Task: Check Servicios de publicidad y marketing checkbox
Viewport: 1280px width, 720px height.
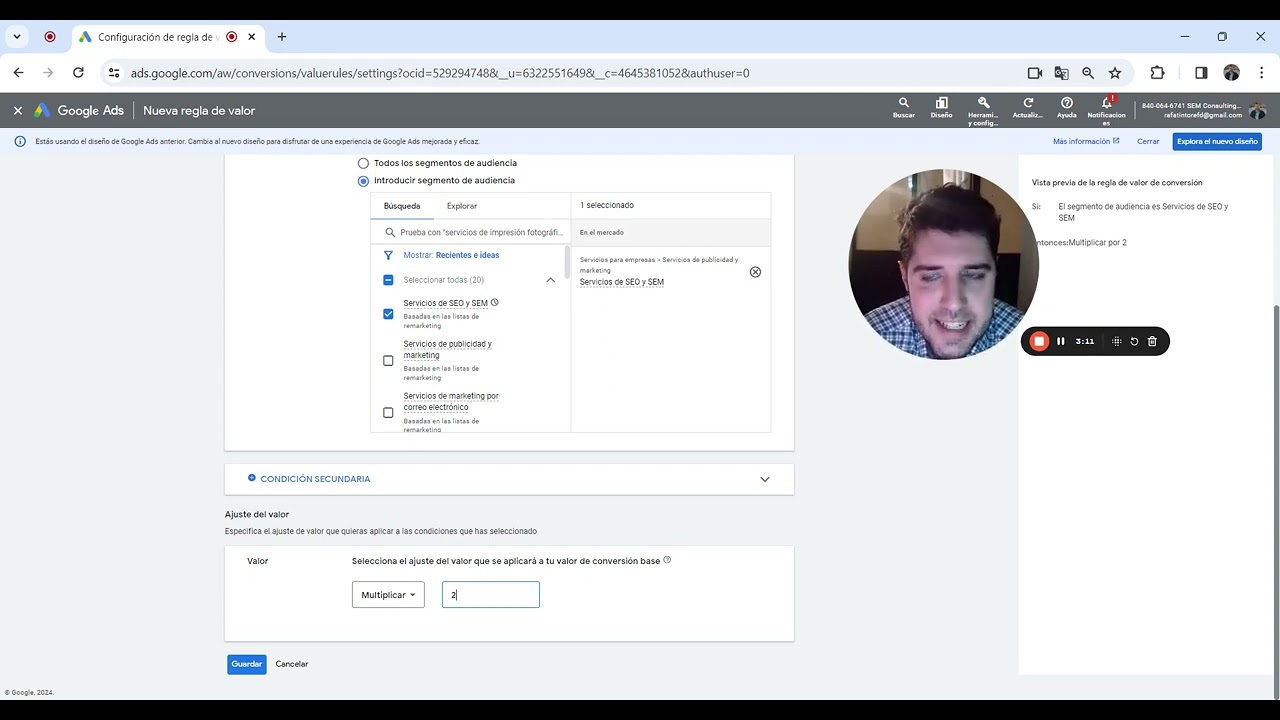Action: (388, 361)
